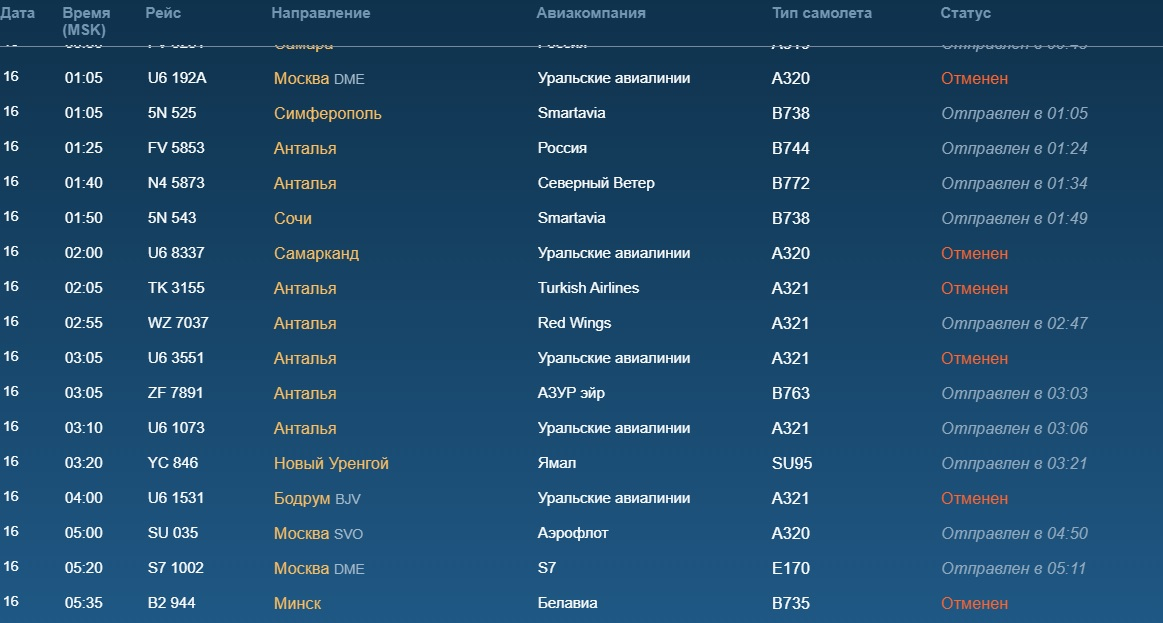Click airline Аэрофлот

pos(573,533)
